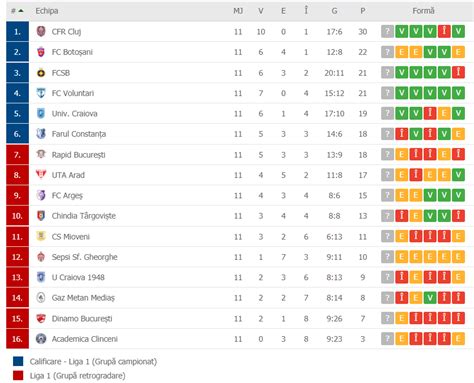474x383 pixels.
Task: Click the Gaz Metan Mediaș logo
Action: pos(41,298)
